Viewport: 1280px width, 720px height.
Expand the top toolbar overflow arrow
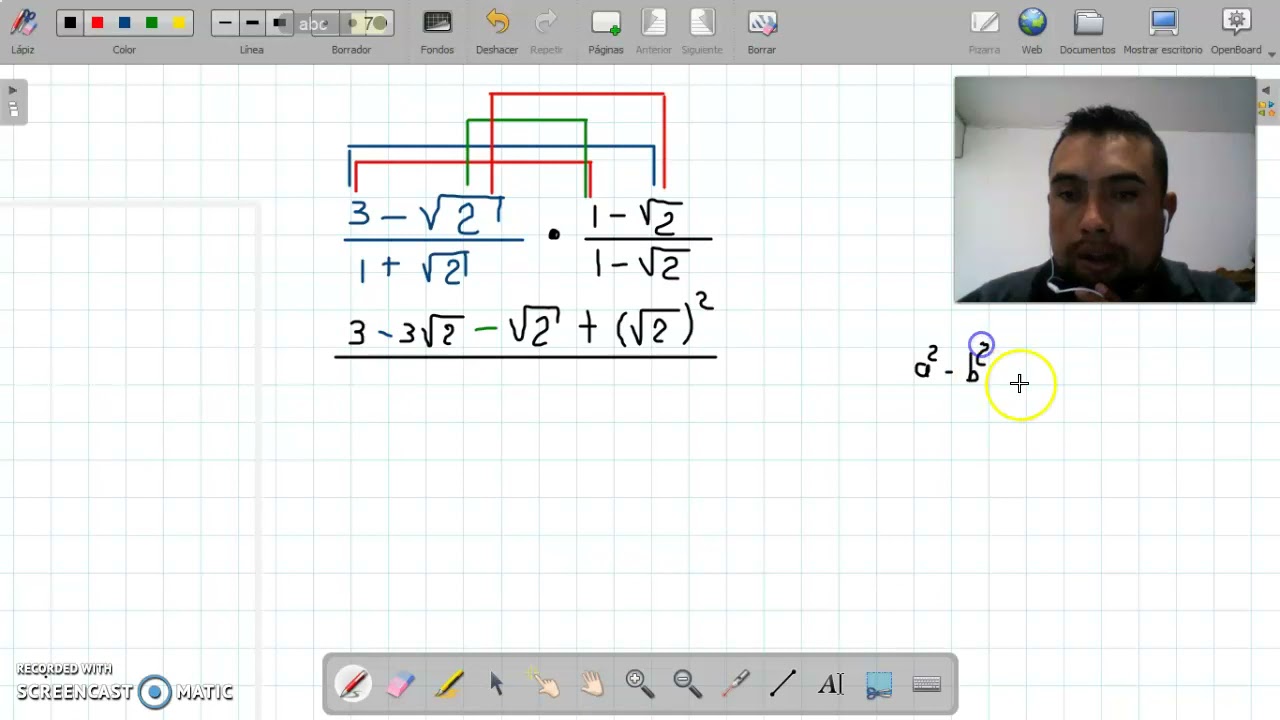[1272, 53]
